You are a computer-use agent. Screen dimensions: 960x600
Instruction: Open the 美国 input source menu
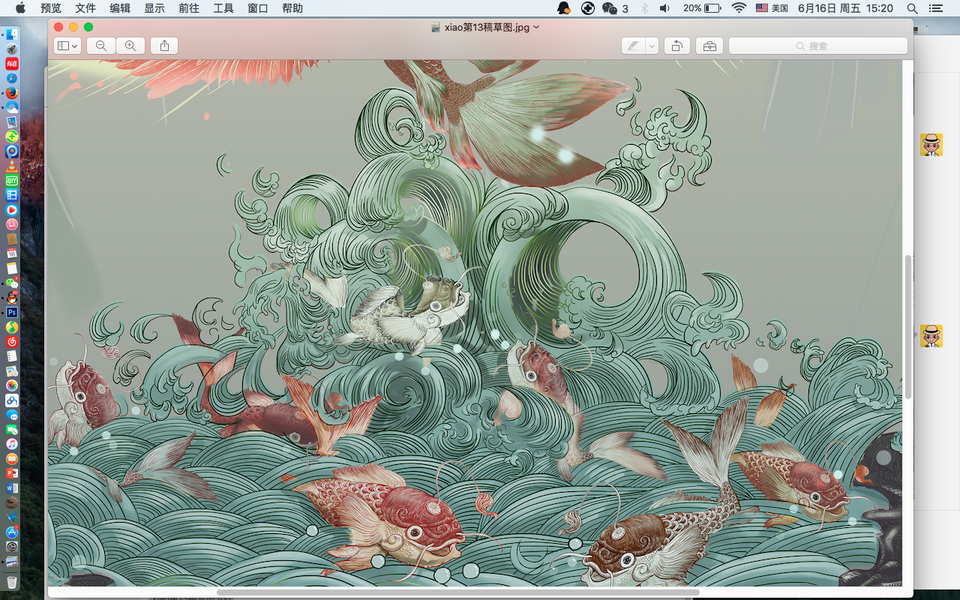[772, 8]
